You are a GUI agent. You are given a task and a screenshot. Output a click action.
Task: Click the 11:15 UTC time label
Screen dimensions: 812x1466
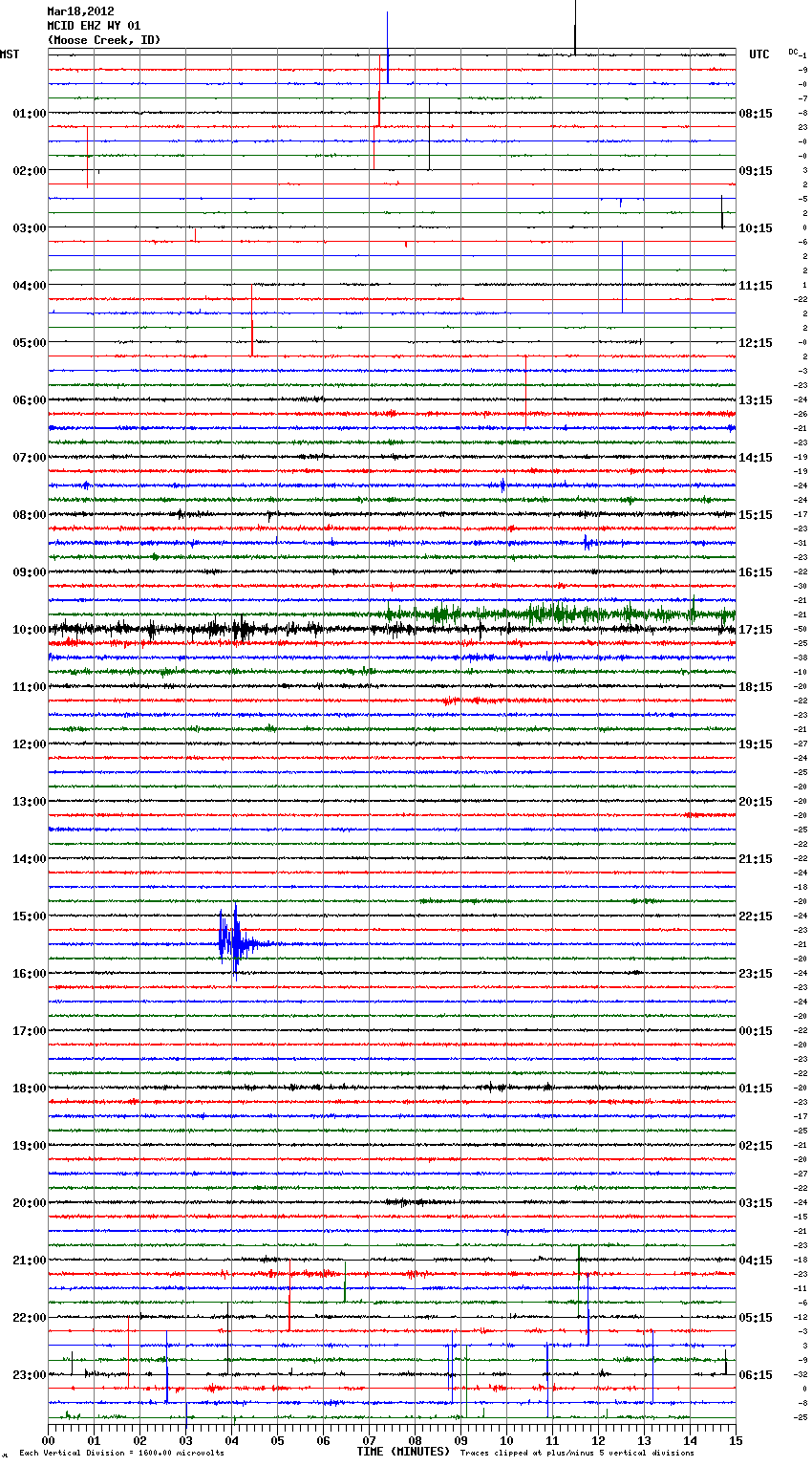[x=756, y=286]
